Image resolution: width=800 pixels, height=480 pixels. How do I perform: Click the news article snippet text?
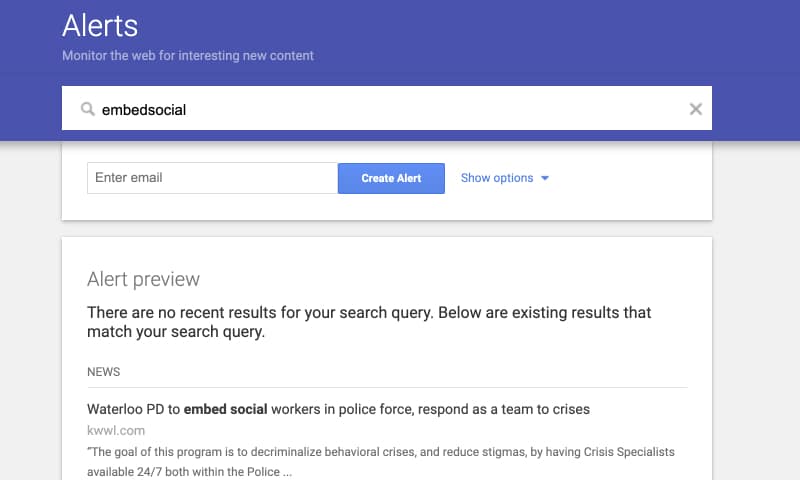click(381, 462)
